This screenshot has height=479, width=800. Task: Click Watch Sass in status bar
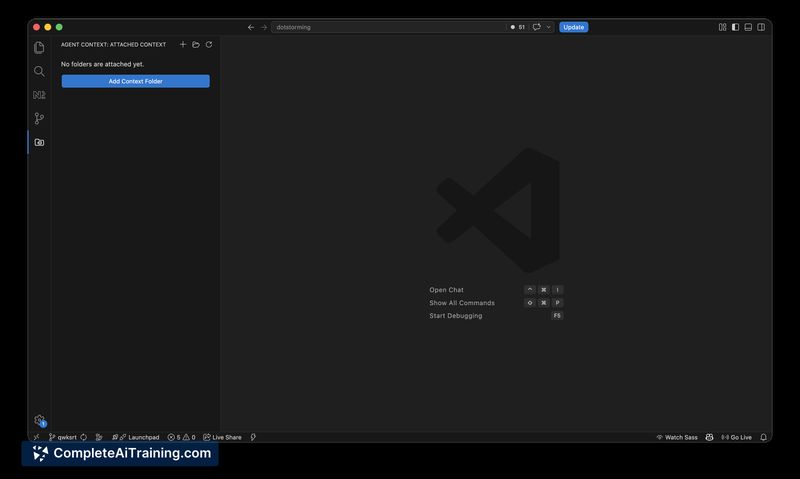677,437
